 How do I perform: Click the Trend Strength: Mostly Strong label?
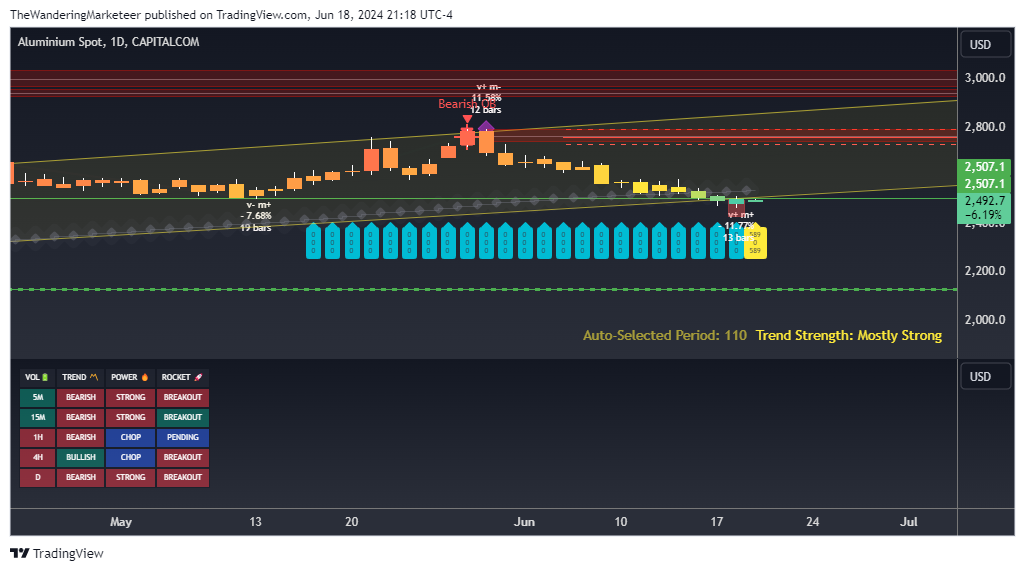pos(849,336)
